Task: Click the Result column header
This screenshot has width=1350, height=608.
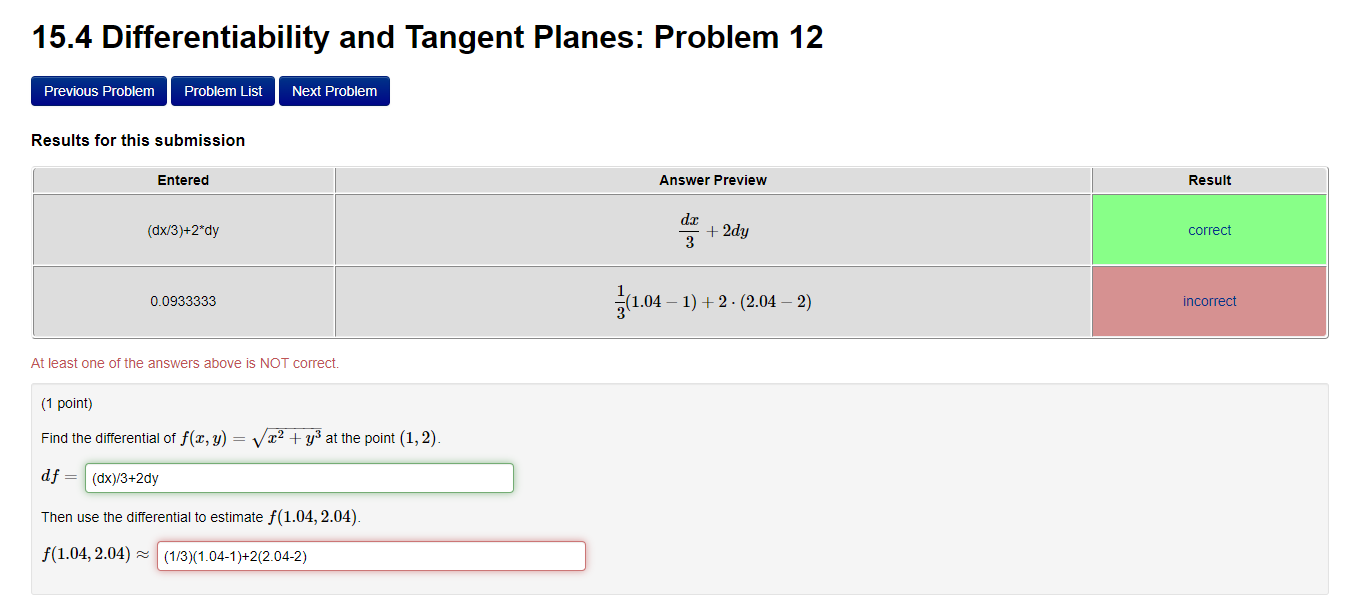Action: pyautogui.click(x=1209, y=180)
